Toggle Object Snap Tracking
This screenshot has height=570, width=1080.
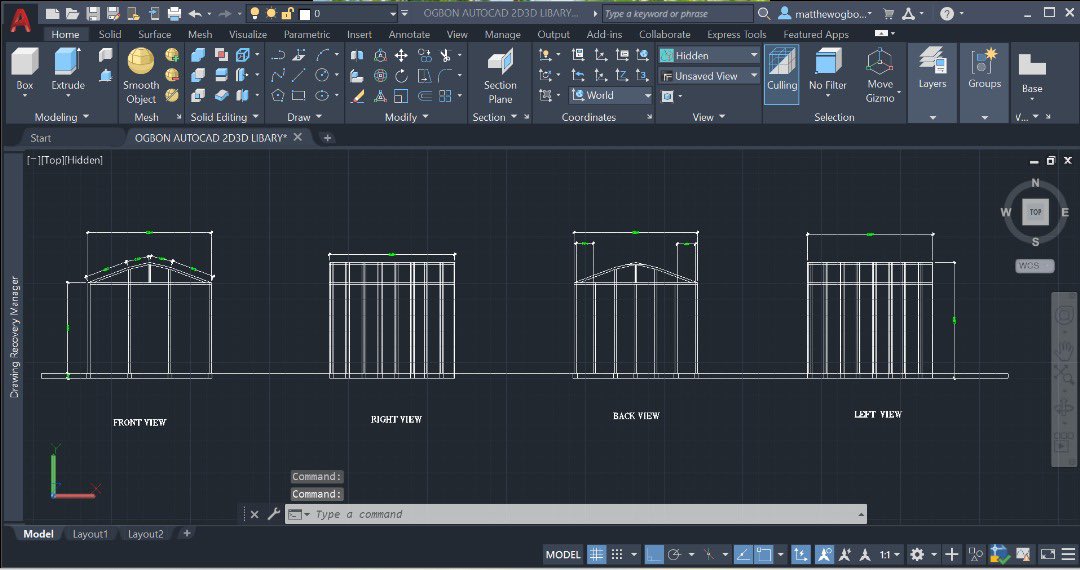coord(742,554)
